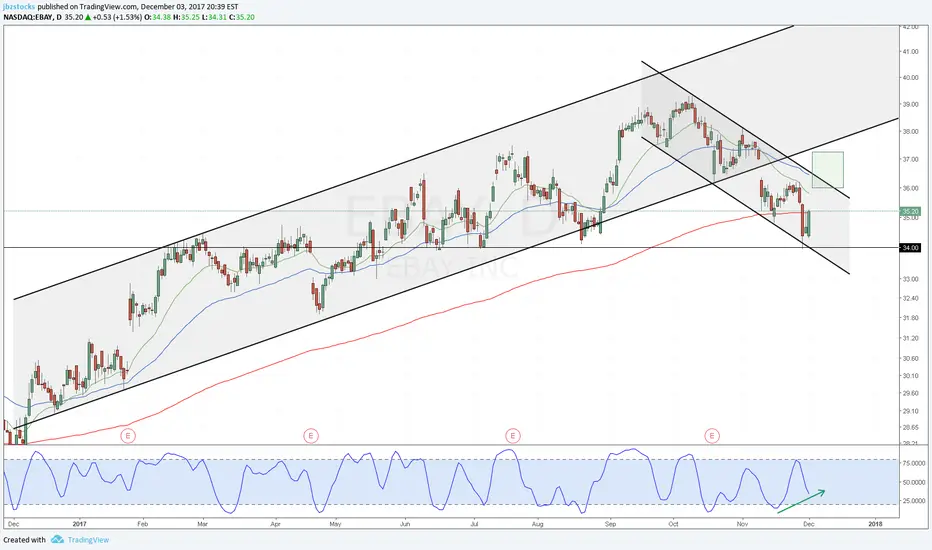Click the low value L:34.31

coord(214,17)
